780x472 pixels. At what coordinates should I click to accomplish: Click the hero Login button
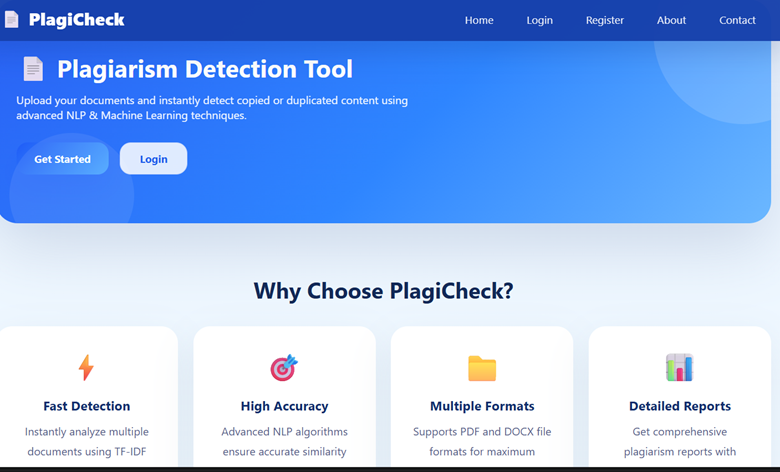pos(153,159)
